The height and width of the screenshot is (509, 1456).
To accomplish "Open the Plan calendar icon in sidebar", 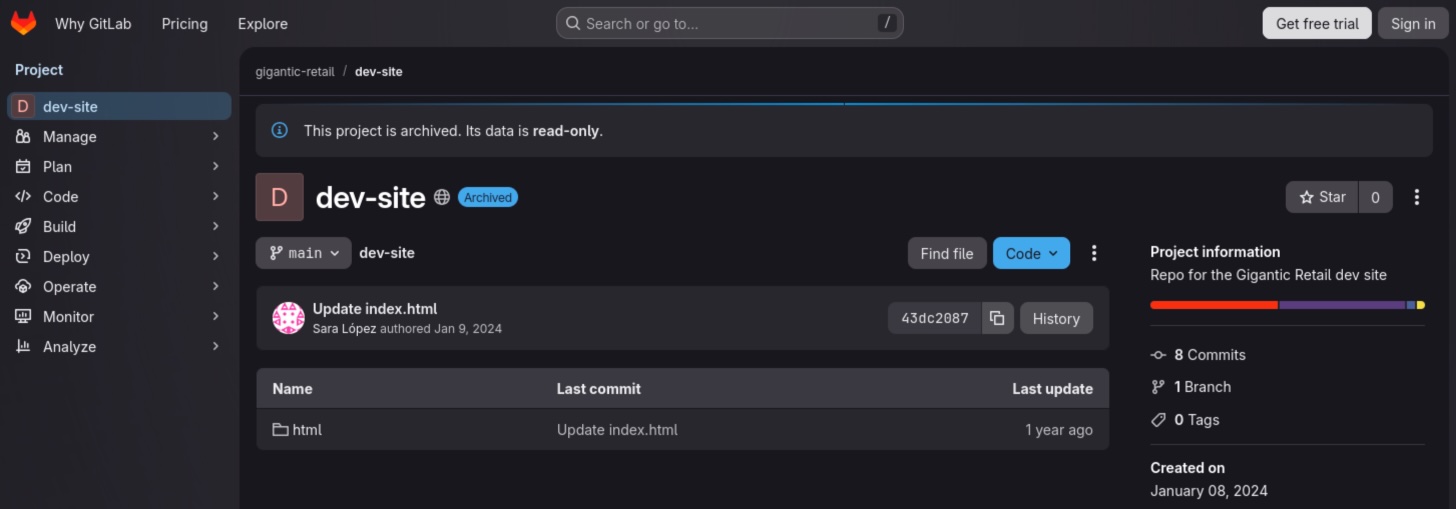I will click(x=23, y=166).
